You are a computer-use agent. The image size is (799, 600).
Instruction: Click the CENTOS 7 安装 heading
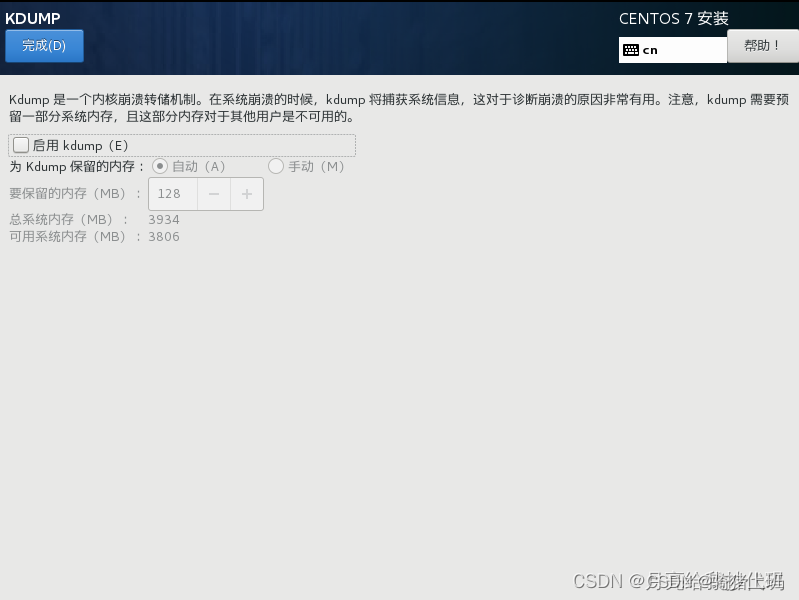click(674, 18)
